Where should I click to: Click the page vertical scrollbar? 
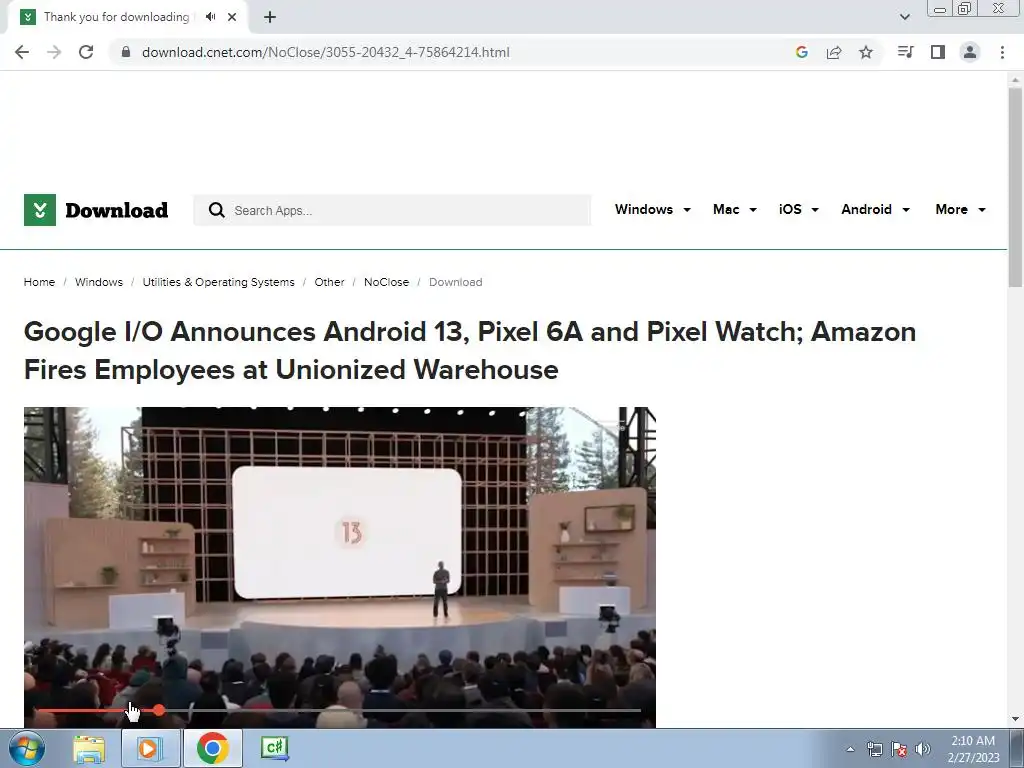click(x=1015, y=188)
